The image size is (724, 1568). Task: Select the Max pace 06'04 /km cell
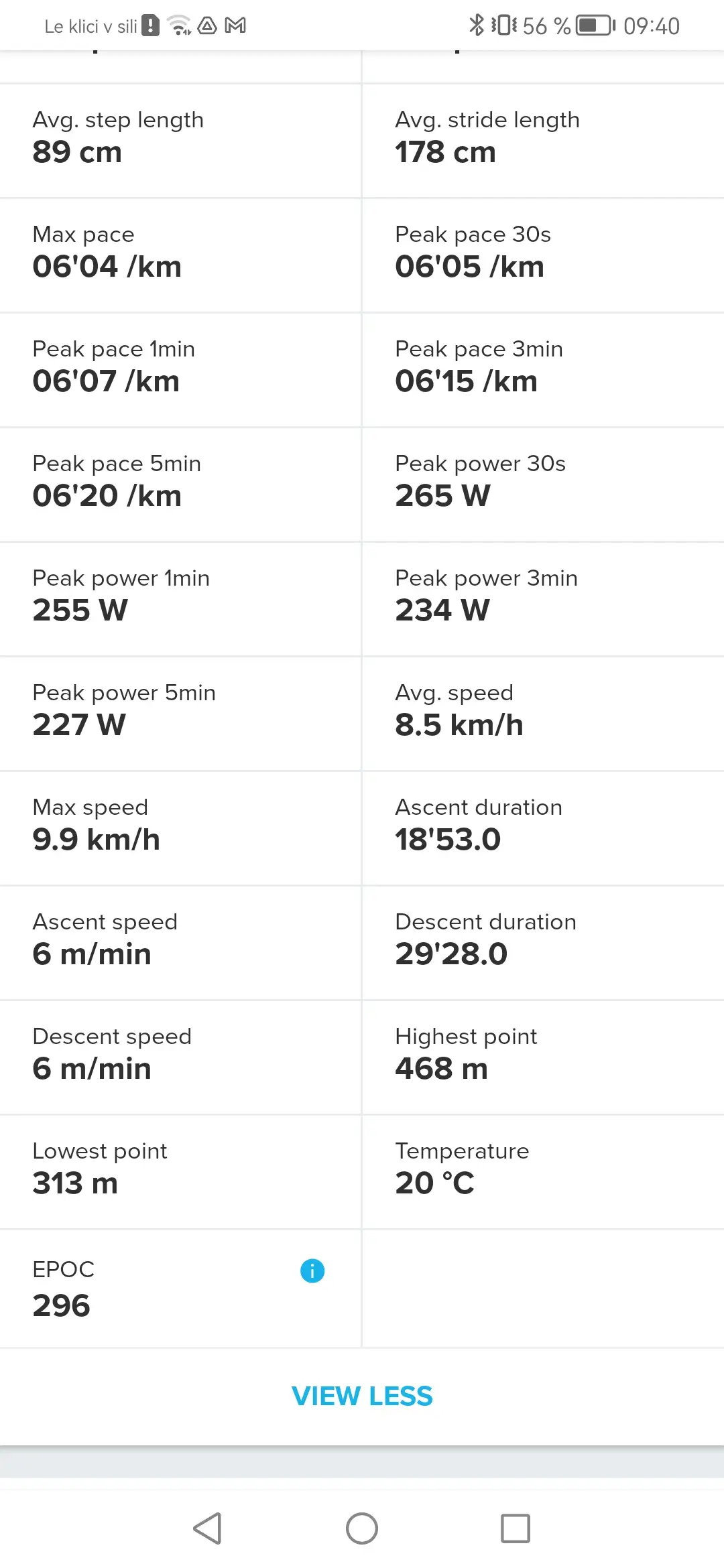(x=180, y=255)
